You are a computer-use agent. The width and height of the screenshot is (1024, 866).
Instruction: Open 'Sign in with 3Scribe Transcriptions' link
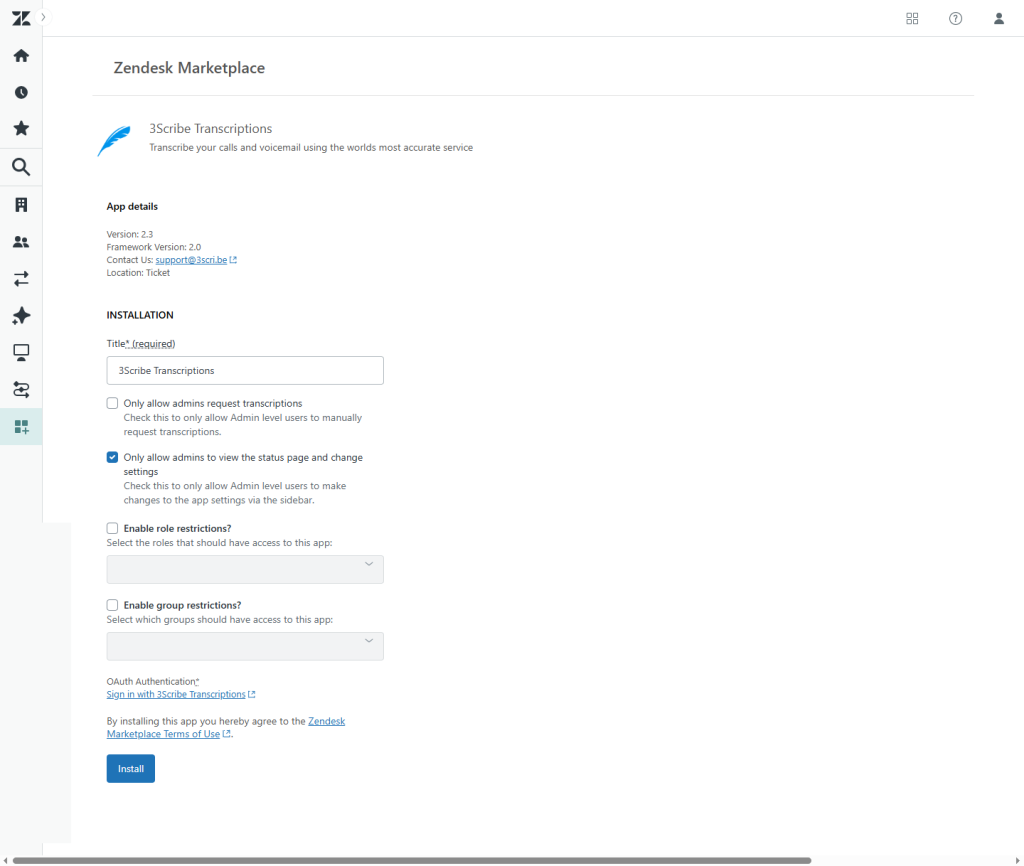click(176, 694)
